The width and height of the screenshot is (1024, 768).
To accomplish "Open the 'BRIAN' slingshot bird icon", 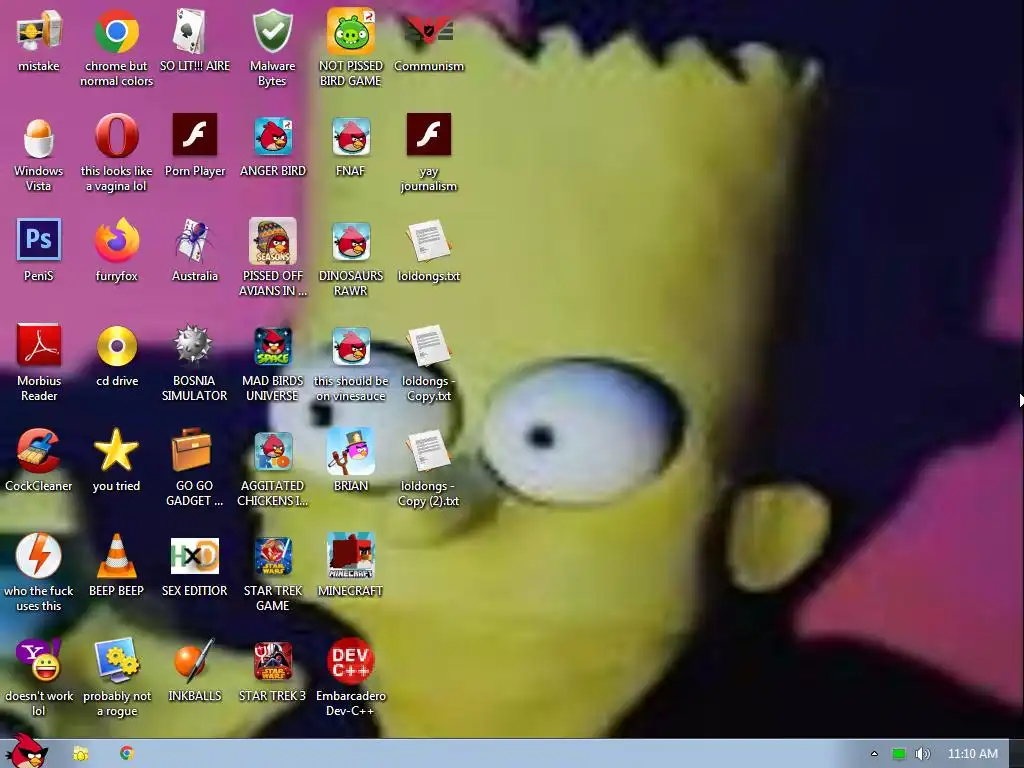I will tap(351, 451).
